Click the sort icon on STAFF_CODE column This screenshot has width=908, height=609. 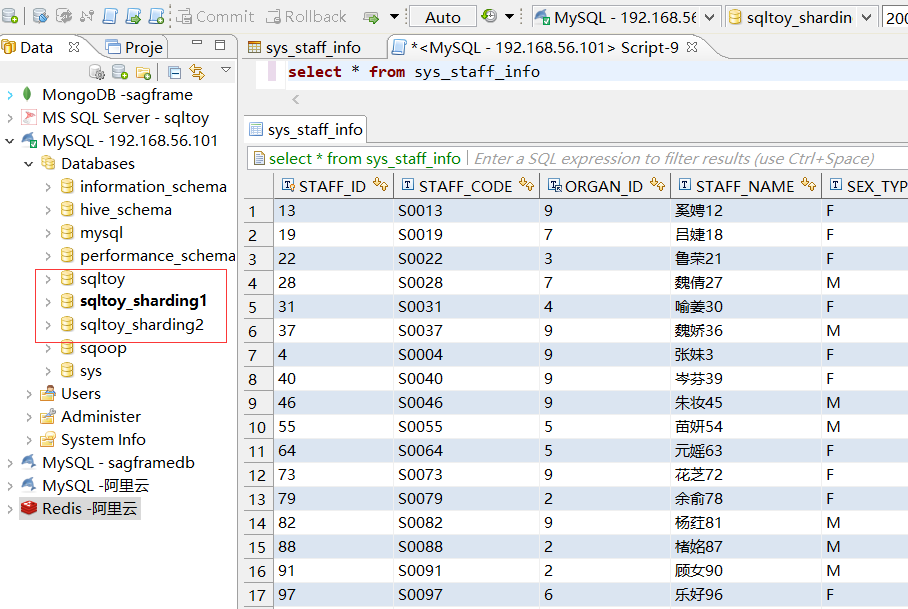(x=526, y=186)
